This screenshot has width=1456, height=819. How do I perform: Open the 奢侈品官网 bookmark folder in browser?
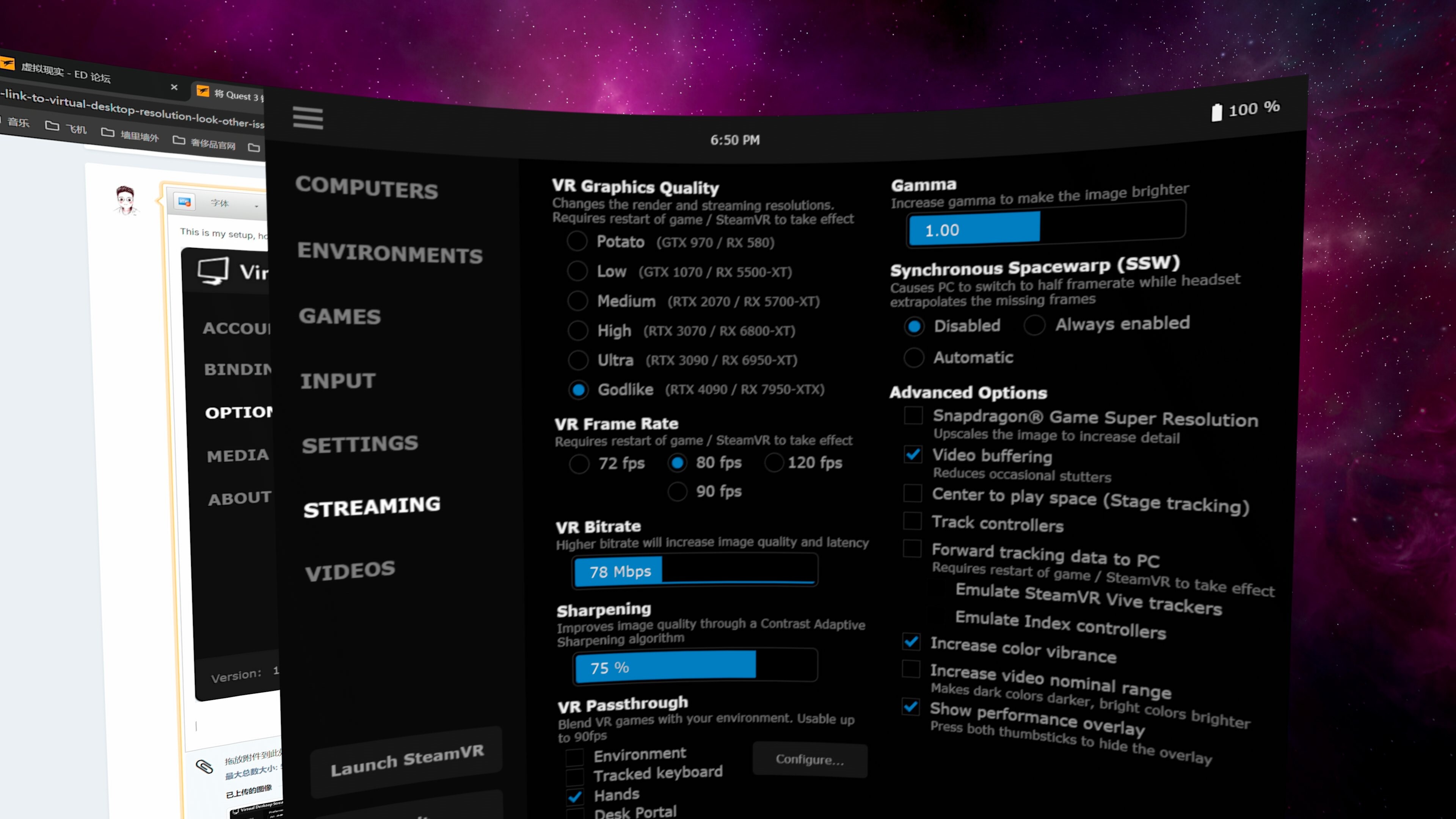pos(204,142)
